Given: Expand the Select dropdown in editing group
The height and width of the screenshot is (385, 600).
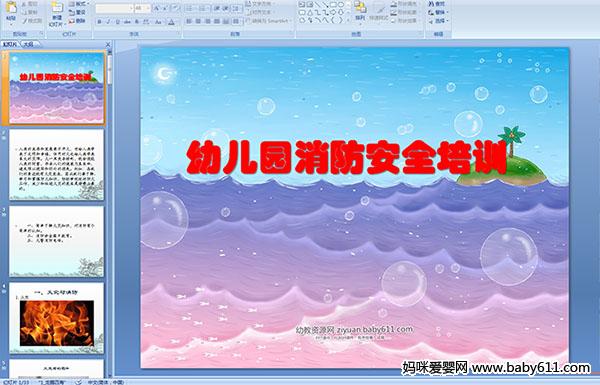Looking at the screenshot, I should [438, 21].
